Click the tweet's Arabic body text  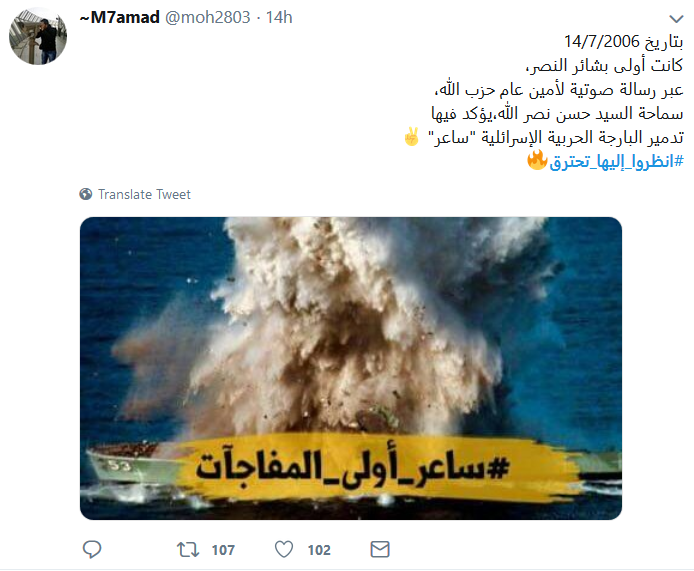click(544, 102)
